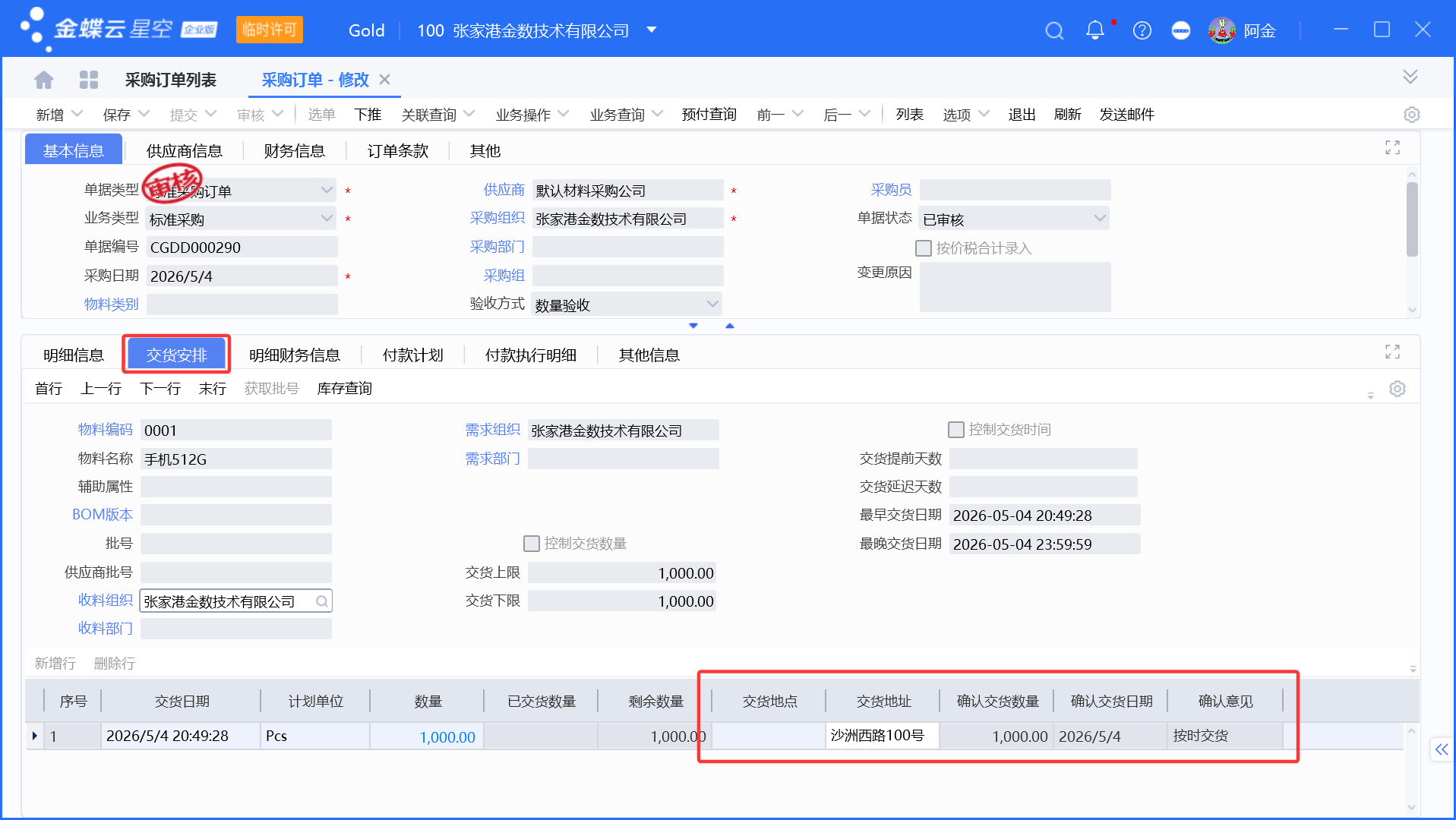
Task: Click 库存查询 button
Action: (344, 389)
